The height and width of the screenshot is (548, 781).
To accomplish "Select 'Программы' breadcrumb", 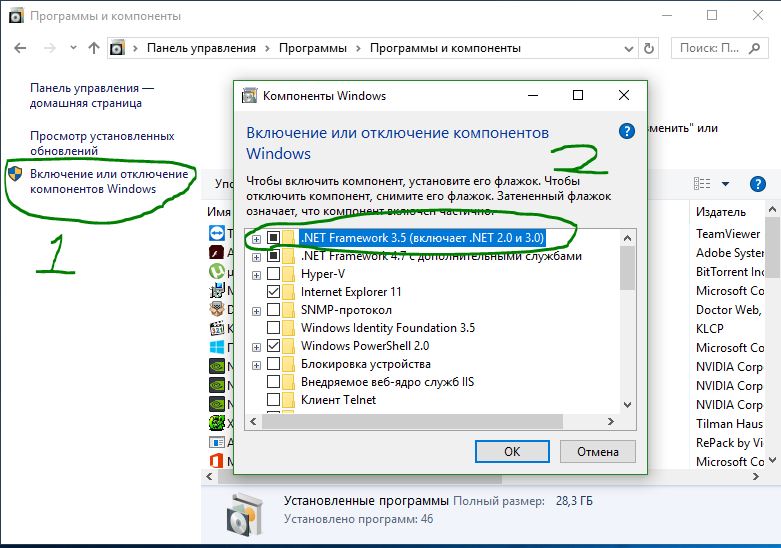I will (313, 48).
